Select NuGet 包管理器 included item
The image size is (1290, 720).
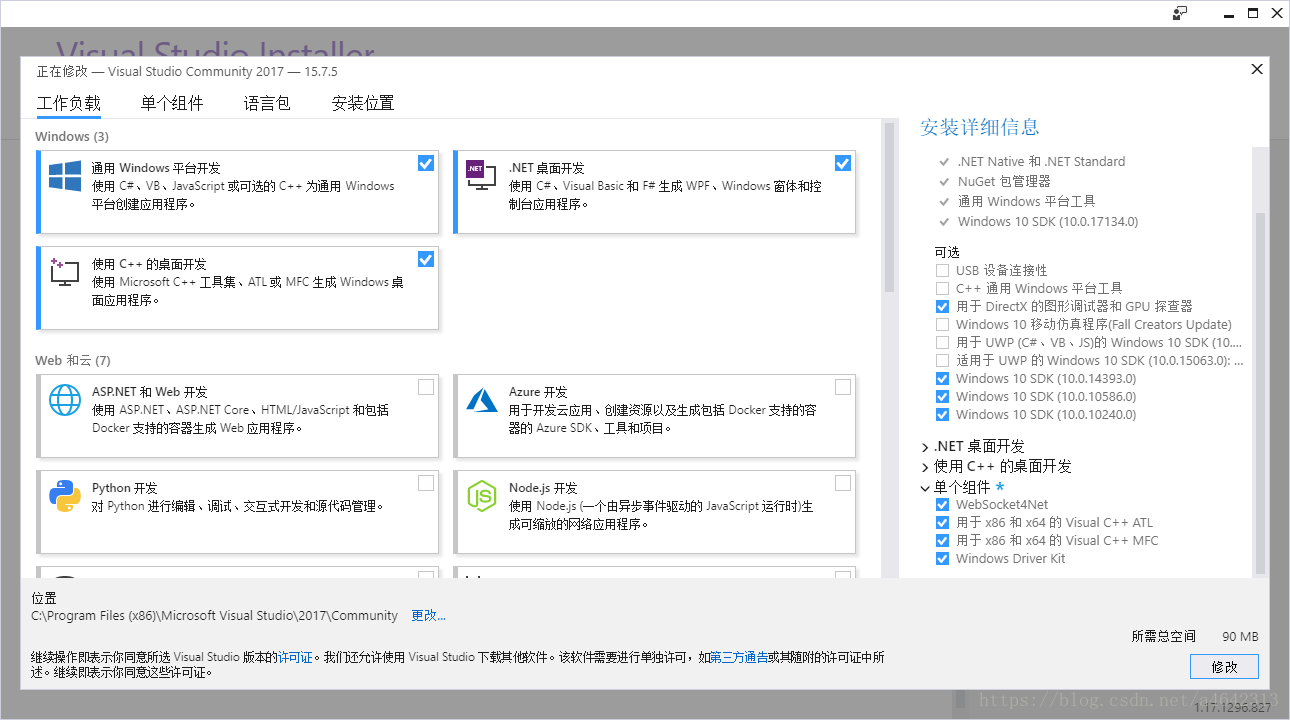tap(1004, 181)
